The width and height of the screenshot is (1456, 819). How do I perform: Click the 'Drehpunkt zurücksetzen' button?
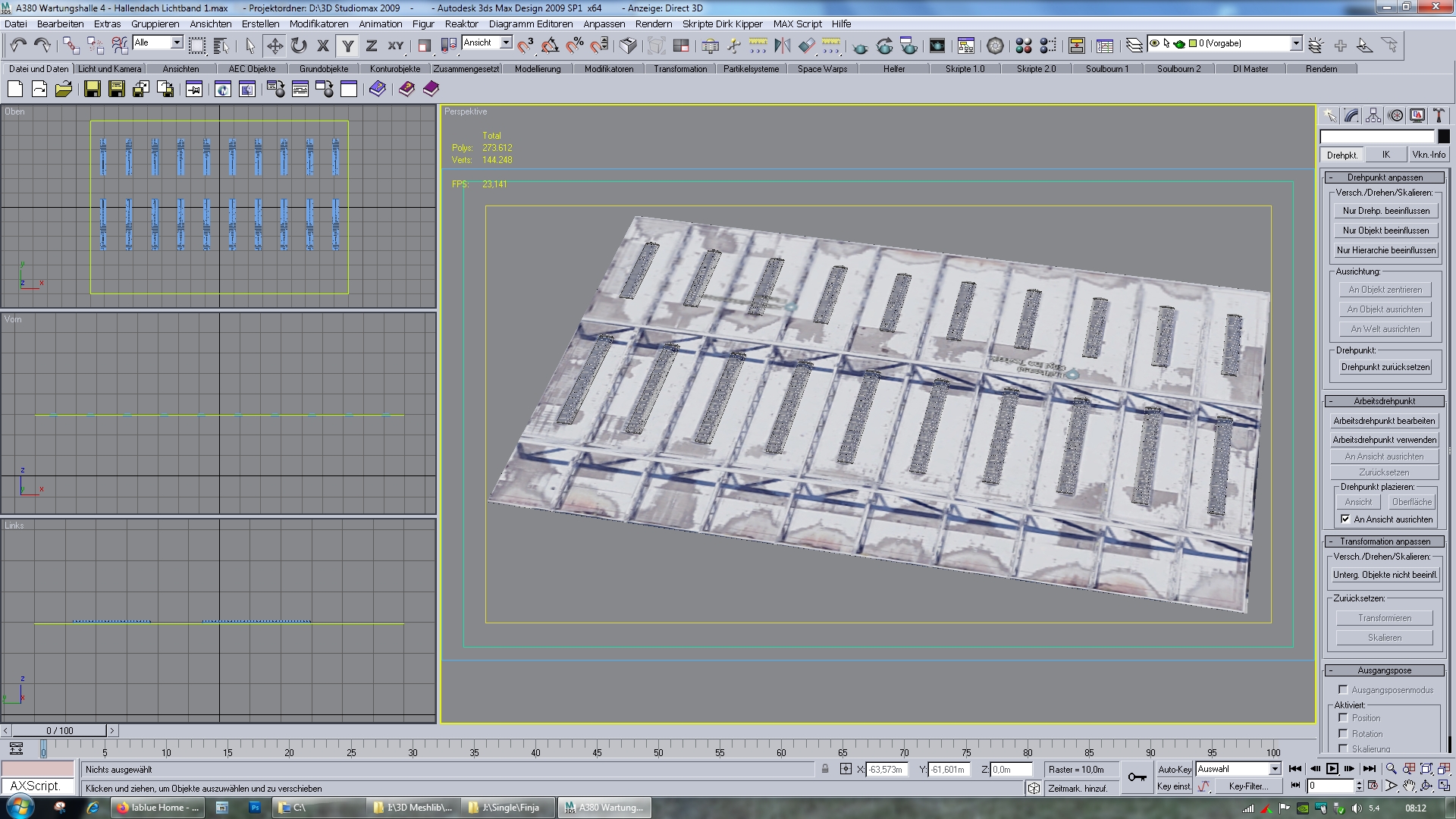tap(1385, 367)
